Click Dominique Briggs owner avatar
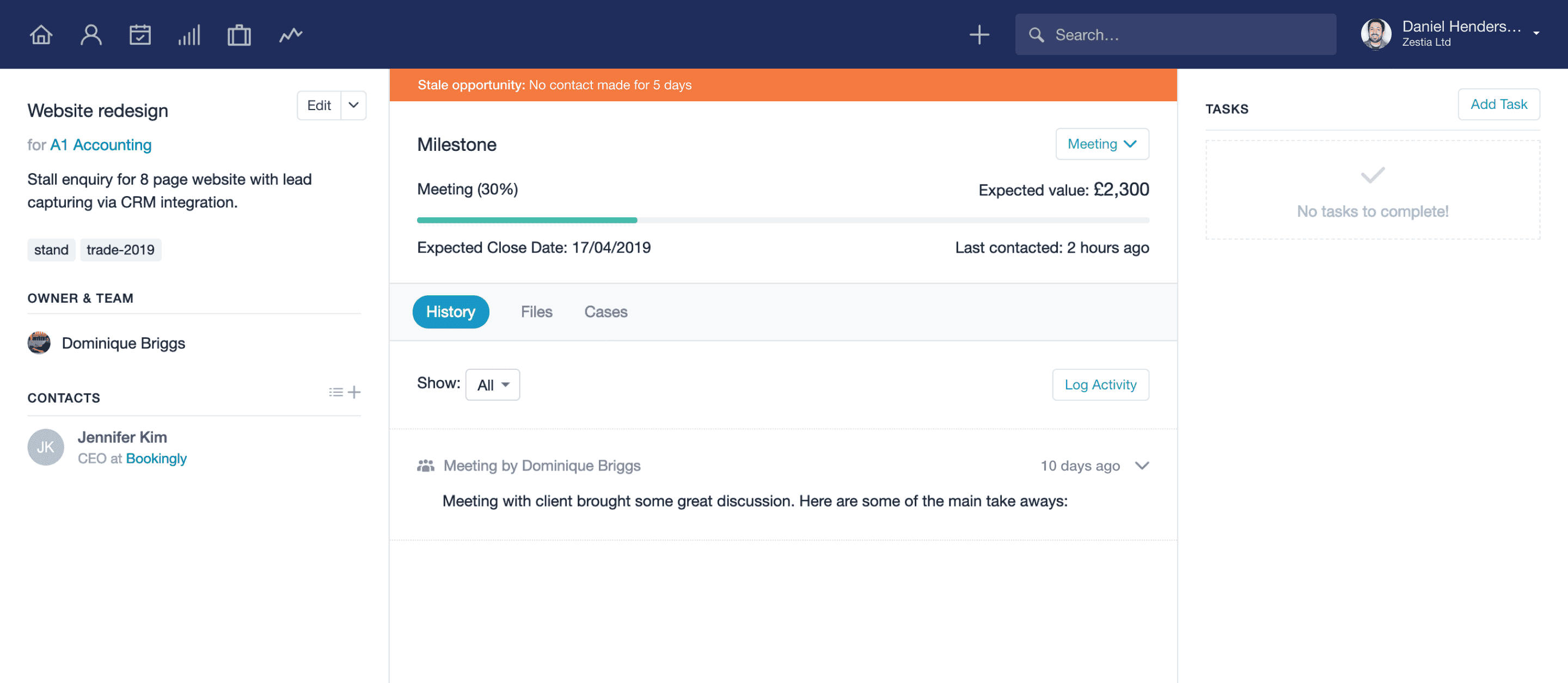The width and height of the screenshot is (1568, 683). [39, 343]
